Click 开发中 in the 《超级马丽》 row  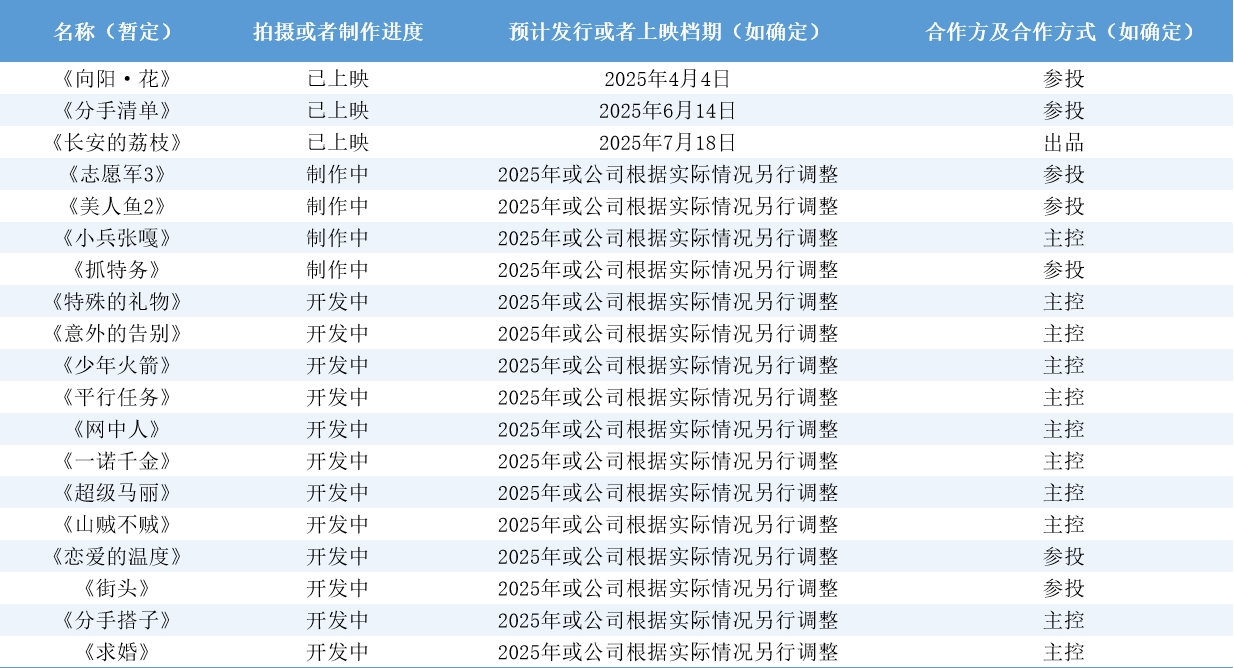[x=338, y=493]
